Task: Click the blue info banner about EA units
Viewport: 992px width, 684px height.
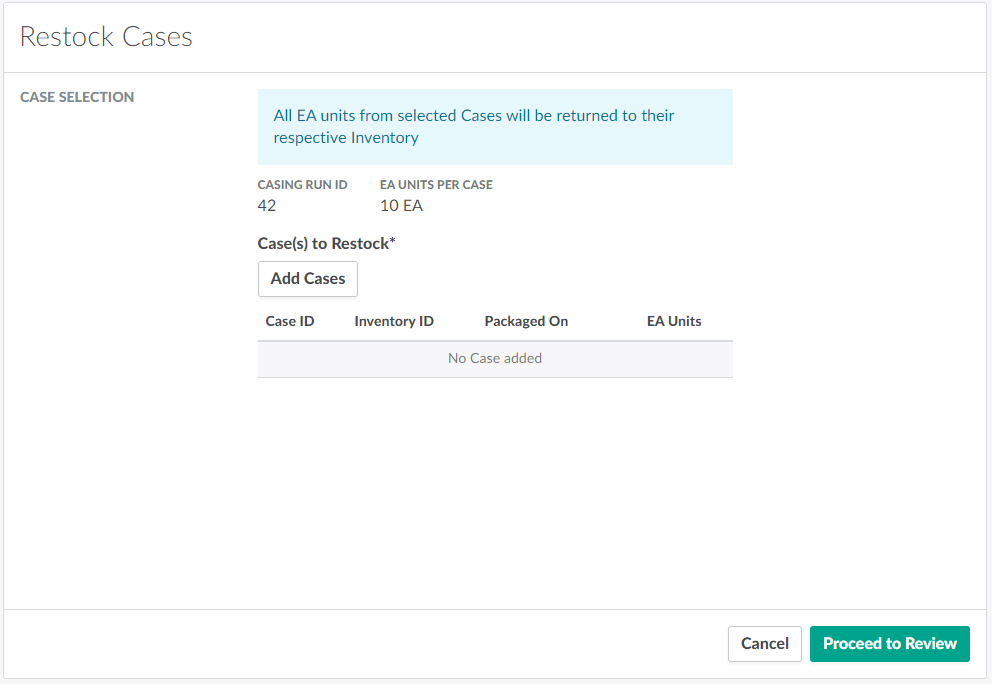Action: [x=494, y=127]
